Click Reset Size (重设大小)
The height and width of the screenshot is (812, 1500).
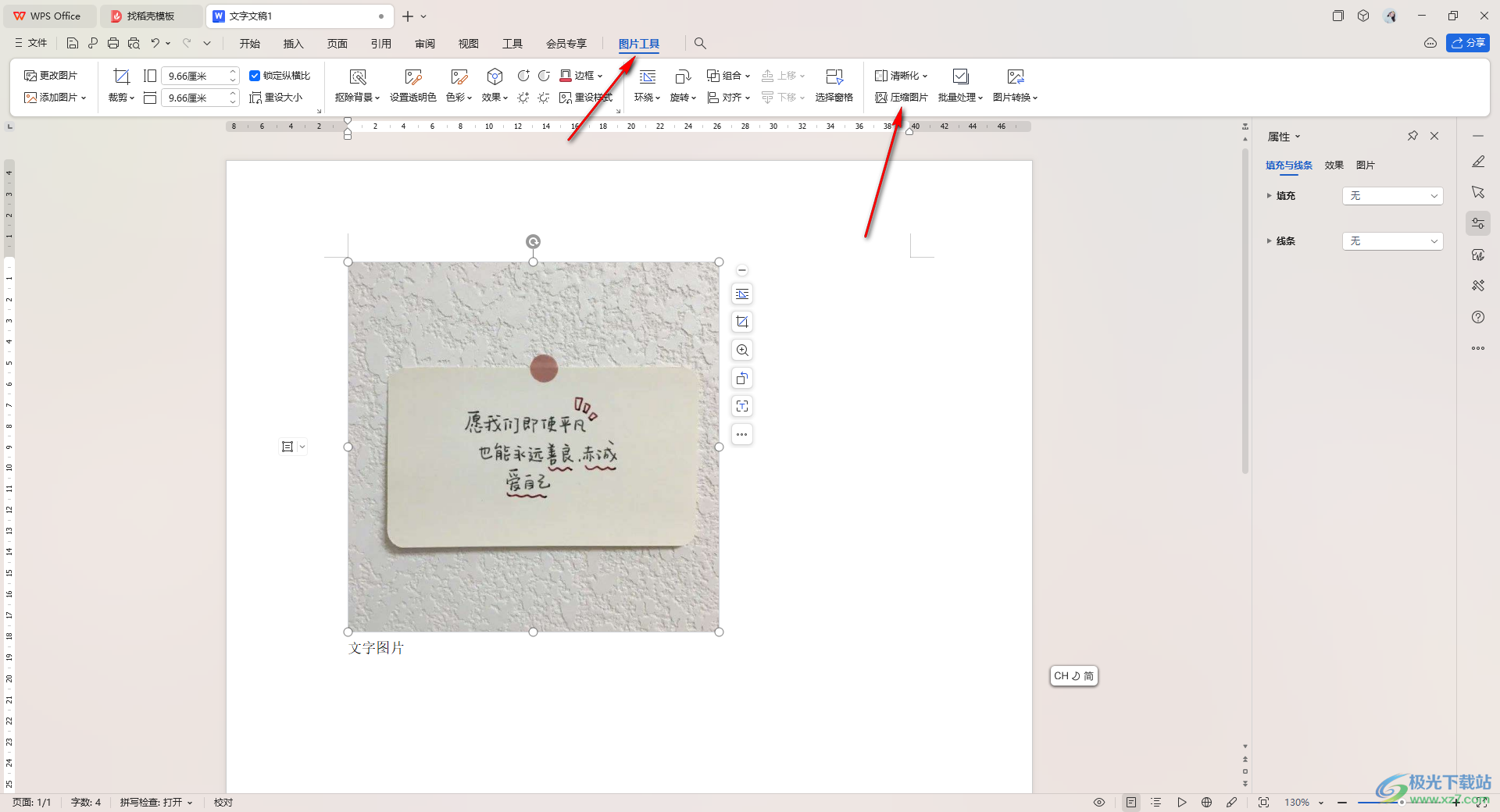point(276,98)
